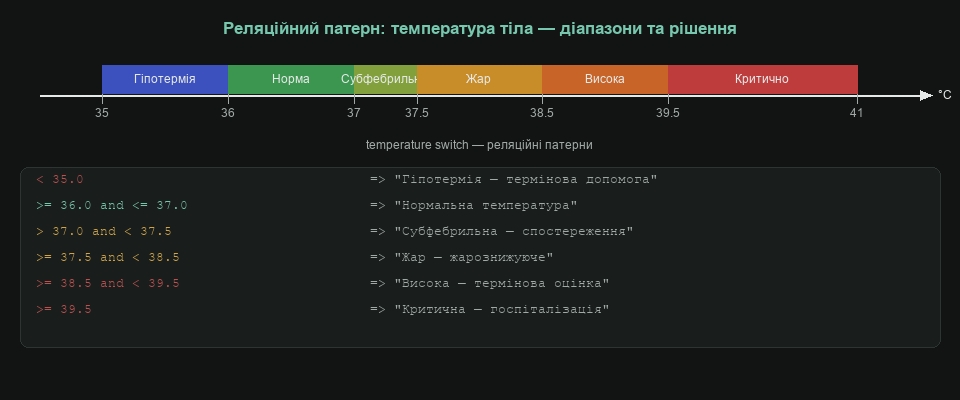Click the condition '> 37.0 and < 37.5'
This screenshot has height=400, width=960.
click(104, 232)
